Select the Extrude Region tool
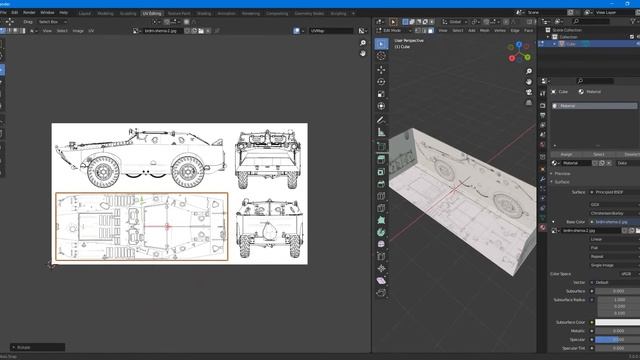 click(x=381, y=160)
